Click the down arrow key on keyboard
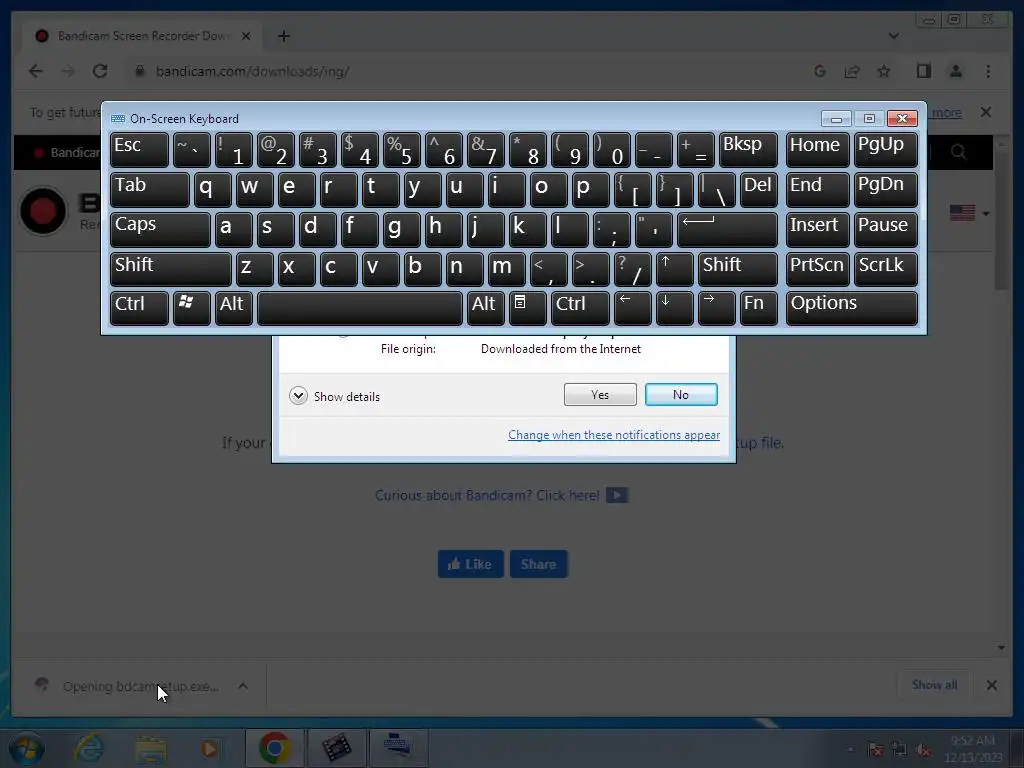 pyautogui.click(x=674, y=308)
